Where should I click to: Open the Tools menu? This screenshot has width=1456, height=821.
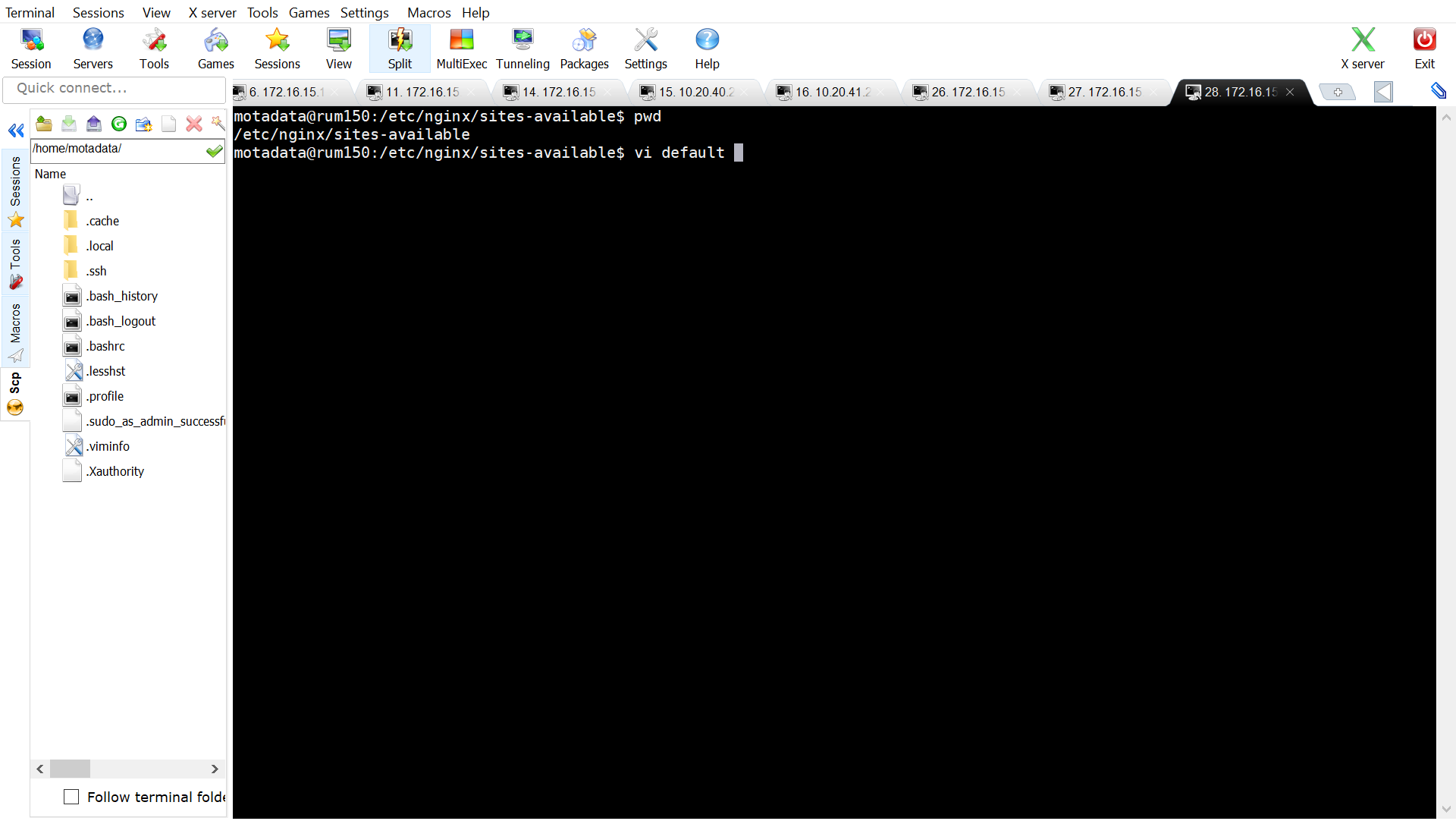(262, 12)
